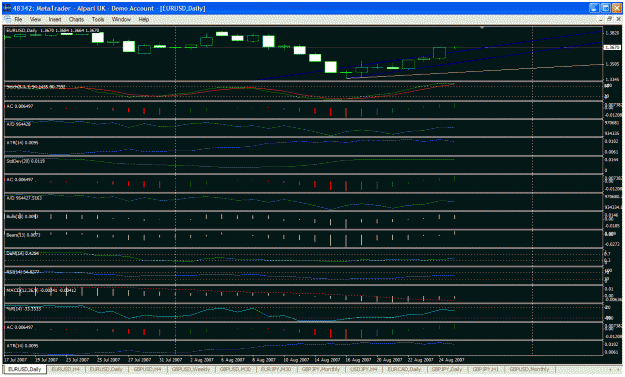Maximize the MetaTrader main window
625x377 pixels.
pyautogui.click(x=606, y=8)
